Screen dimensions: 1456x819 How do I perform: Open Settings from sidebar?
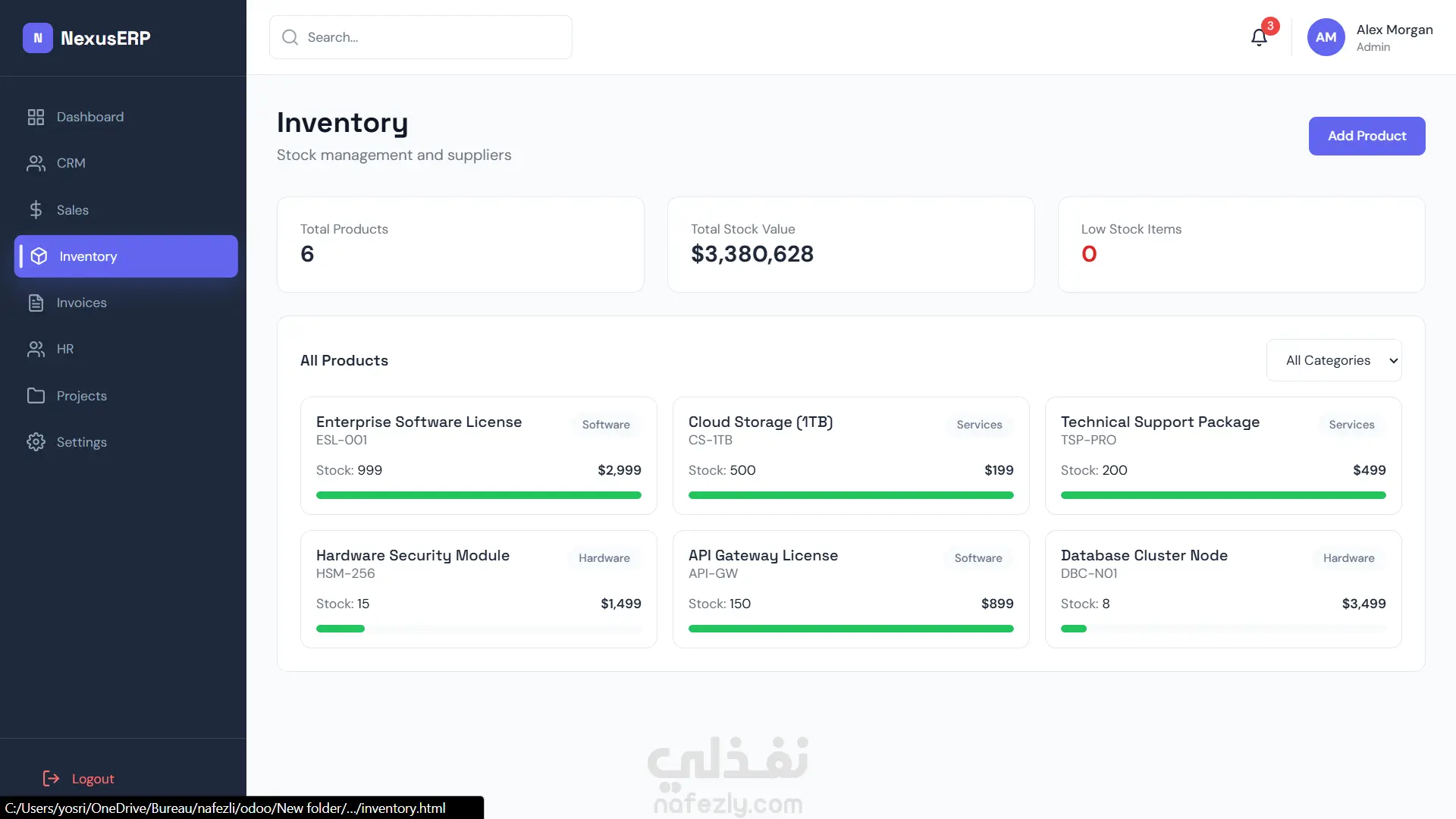(126, 442)
